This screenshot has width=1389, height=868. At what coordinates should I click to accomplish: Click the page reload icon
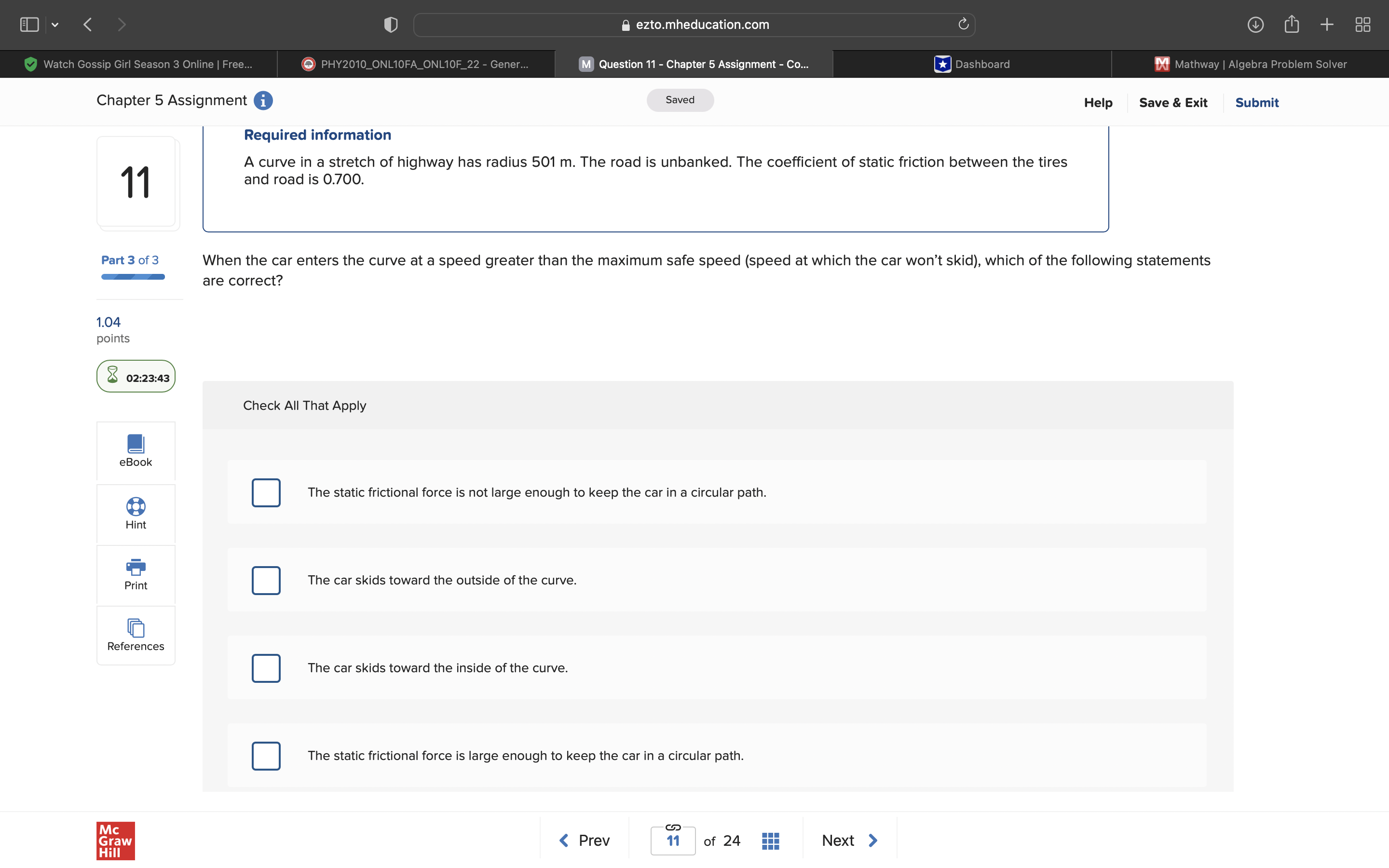(963, 24)
